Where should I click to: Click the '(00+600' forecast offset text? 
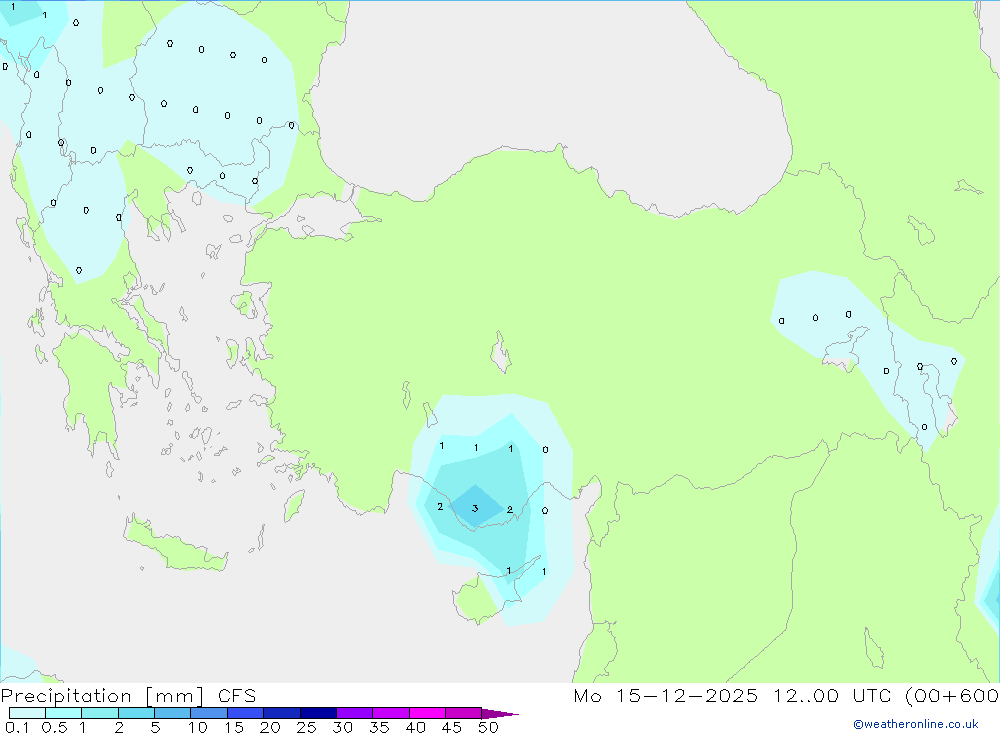pyautogui.click(x=952, y=695)
